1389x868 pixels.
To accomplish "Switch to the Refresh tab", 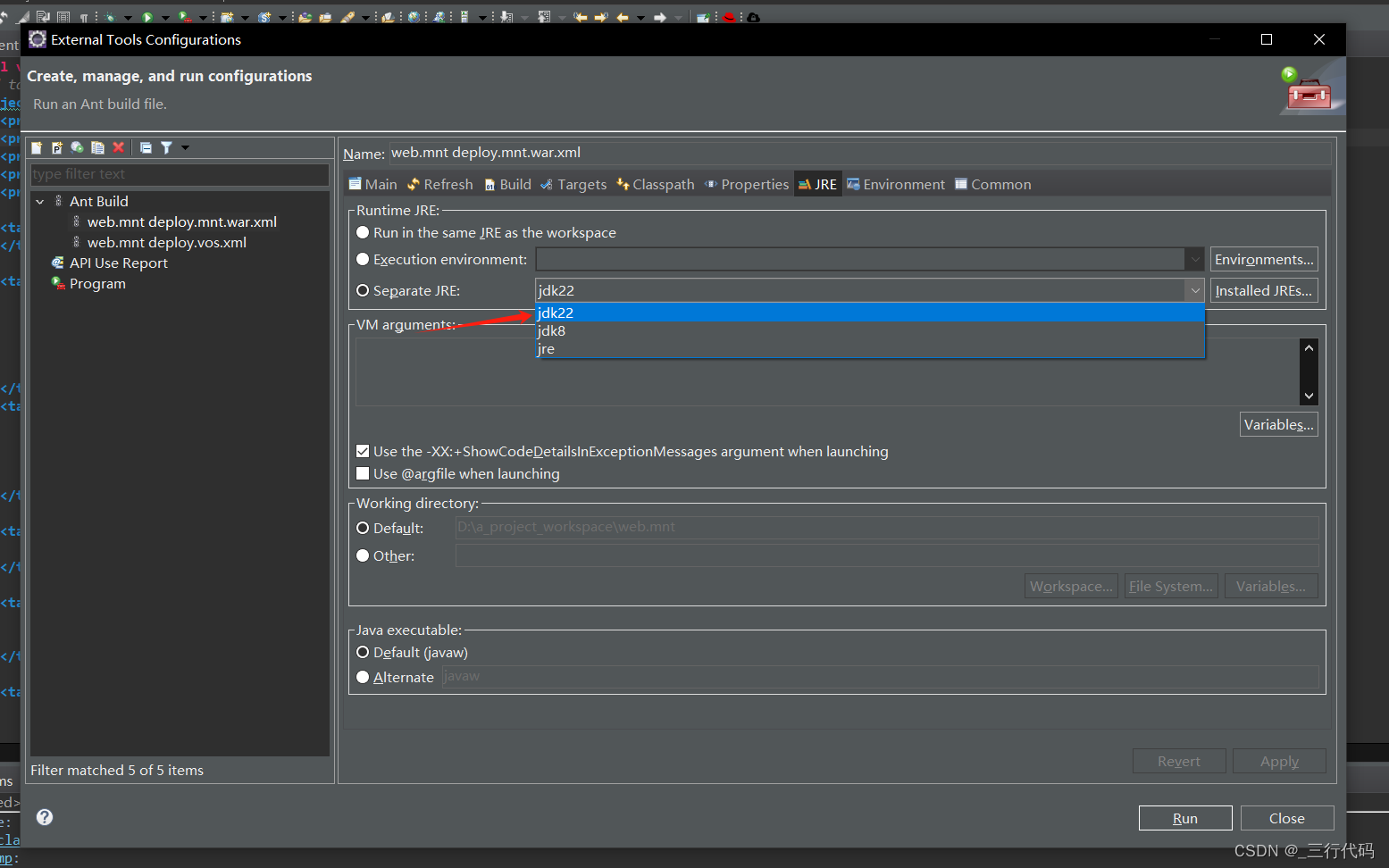I will [x=439, y=184].
